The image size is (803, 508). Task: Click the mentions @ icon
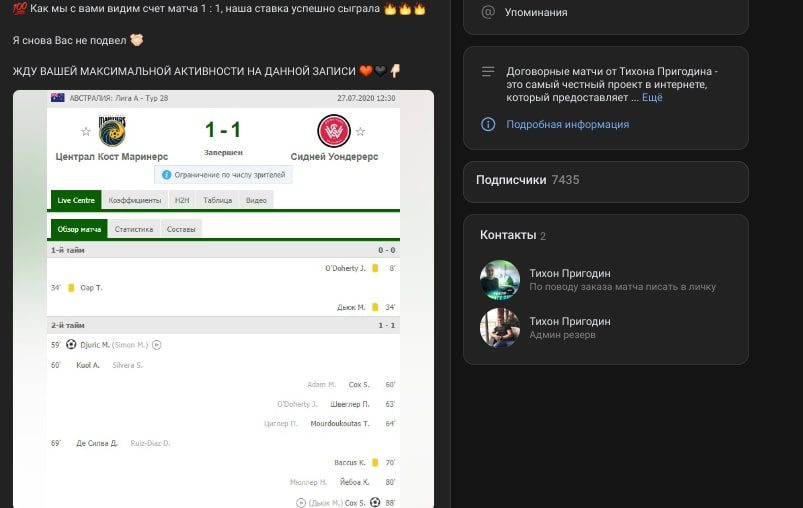click(x=488, y=12)
